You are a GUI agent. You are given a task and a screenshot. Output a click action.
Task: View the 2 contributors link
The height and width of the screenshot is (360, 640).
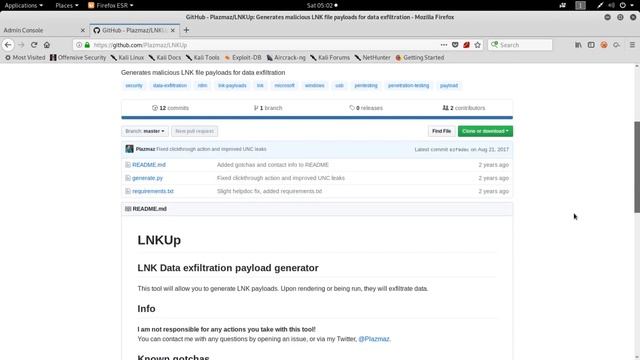pos(464,108)
